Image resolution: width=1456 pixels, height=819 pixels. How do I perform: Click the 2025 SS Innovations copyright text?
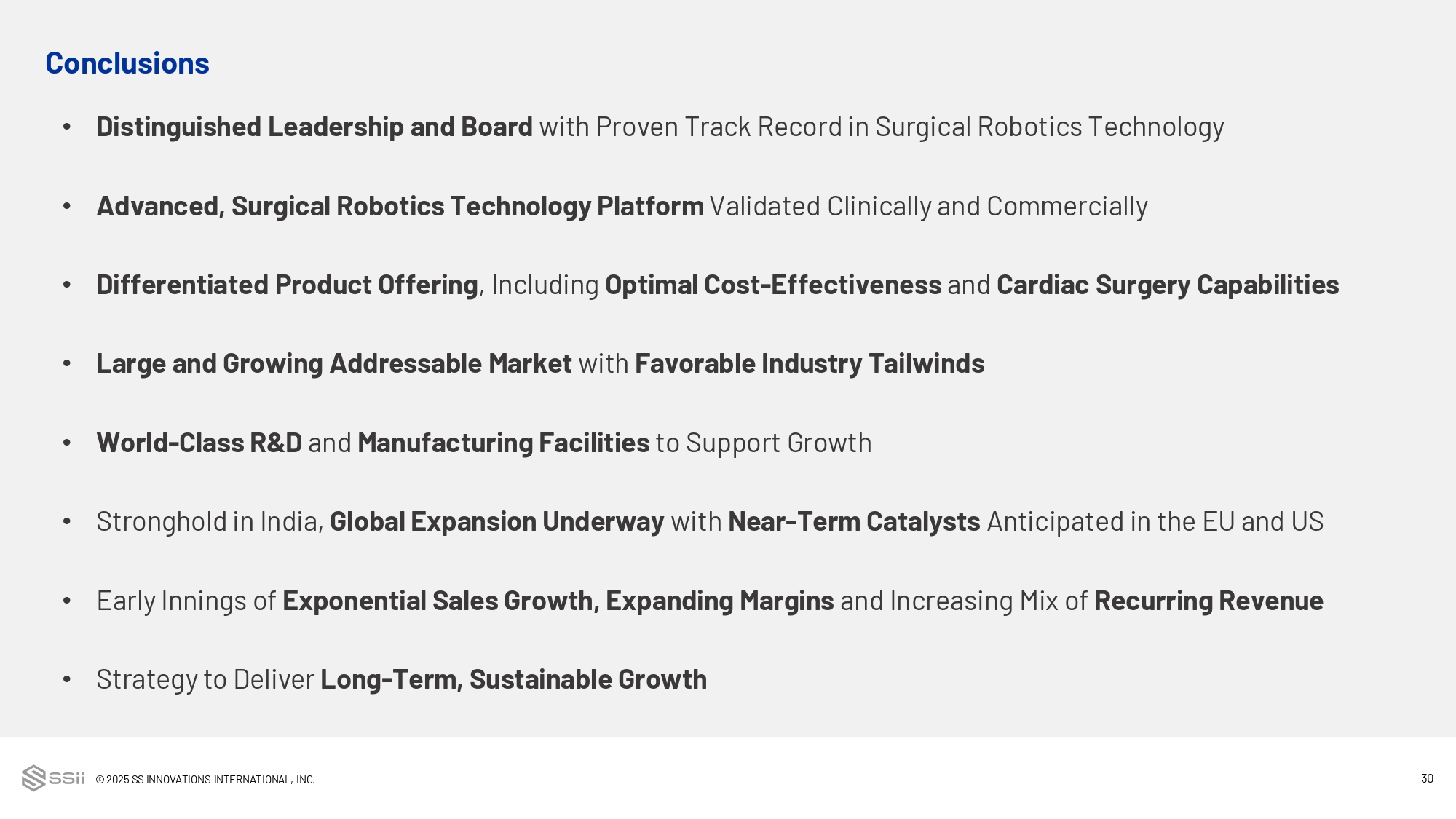205,780
